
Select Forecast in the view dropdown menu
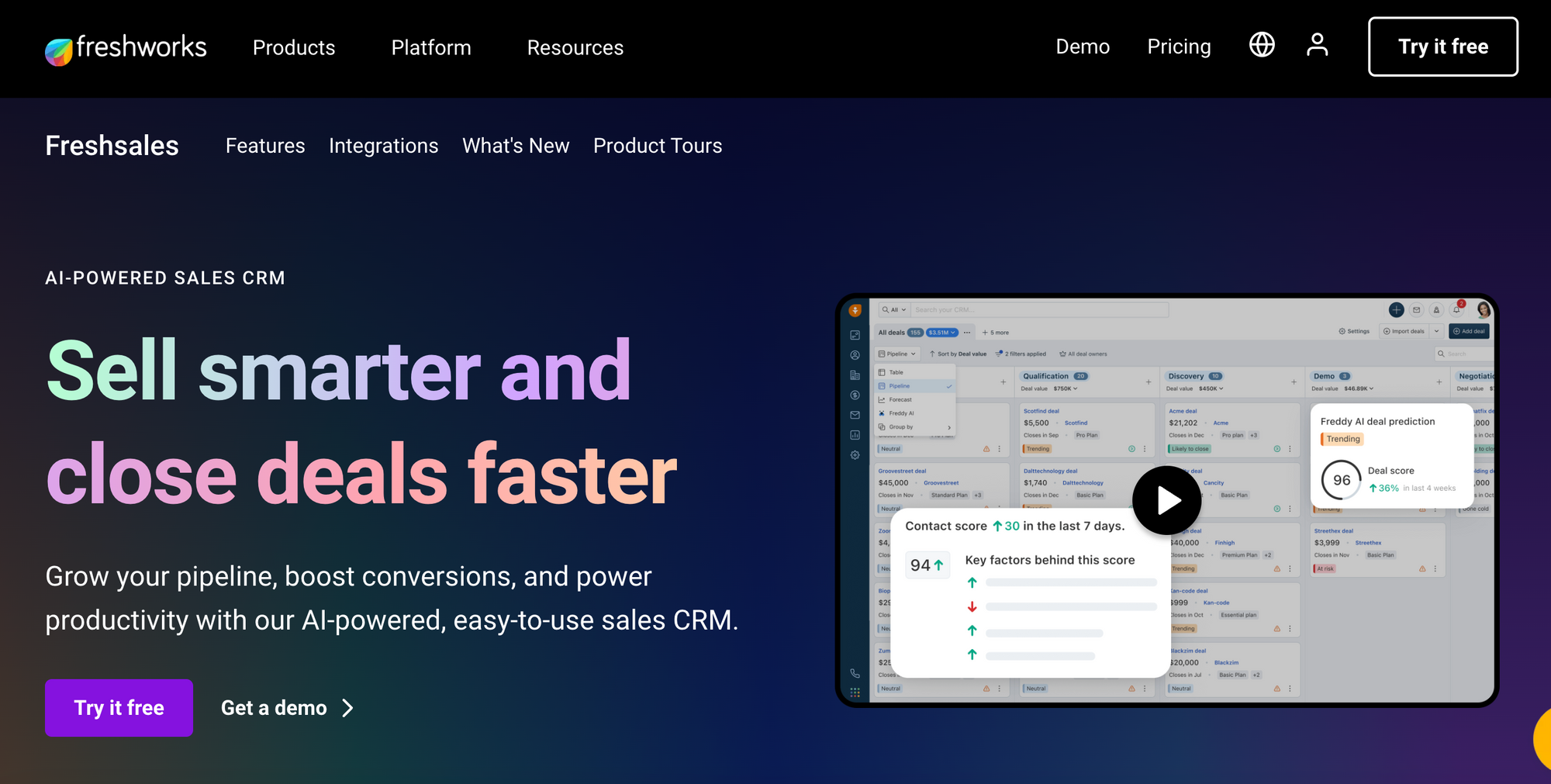915,399
